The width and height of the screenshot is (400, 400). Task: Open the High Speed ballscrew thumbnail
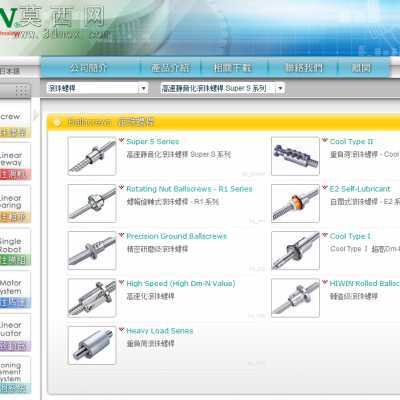tap(92, 298)
